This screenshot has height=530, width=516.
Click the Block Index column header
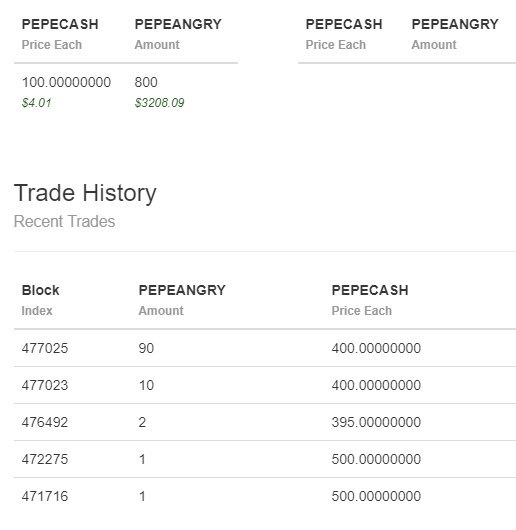[x=41, y=300]
